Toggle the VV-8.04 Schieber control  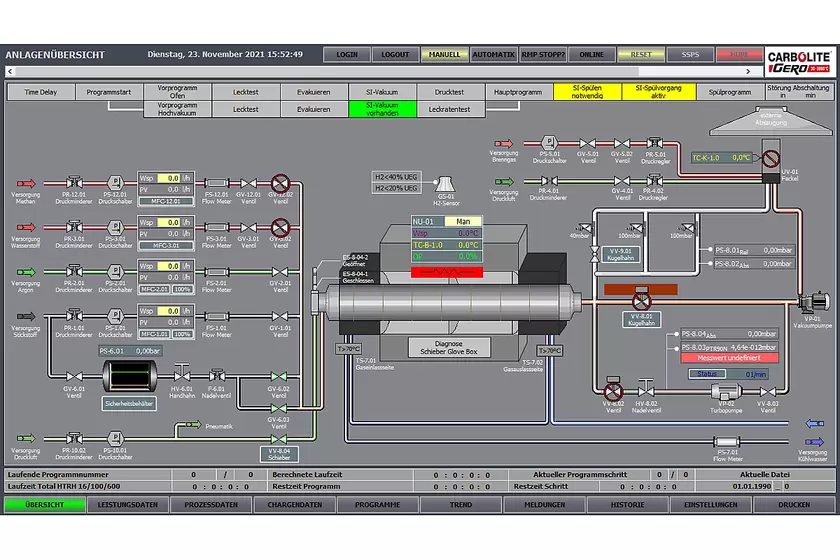279,454
